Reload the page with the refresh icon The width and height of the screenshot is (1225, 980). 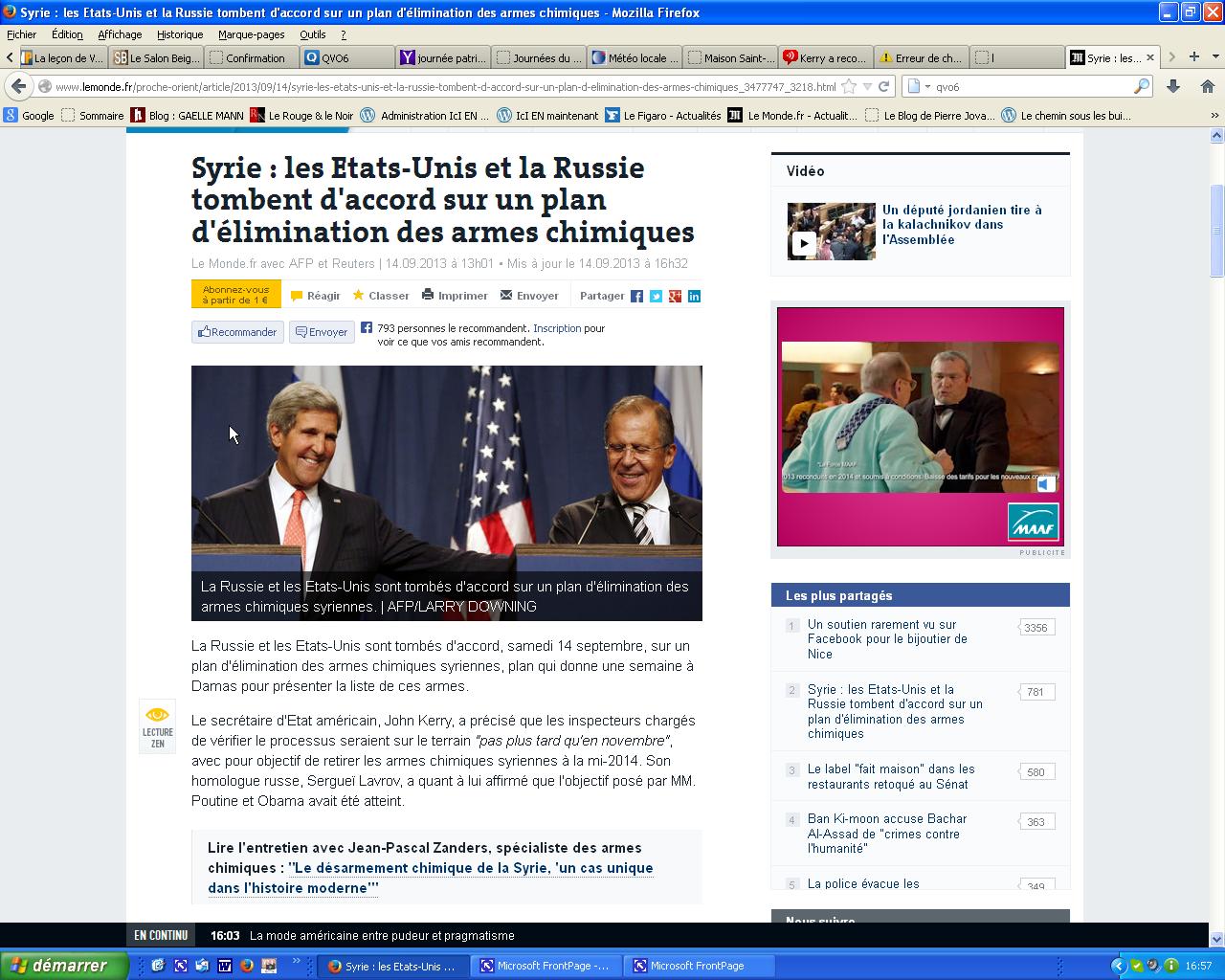884,86
